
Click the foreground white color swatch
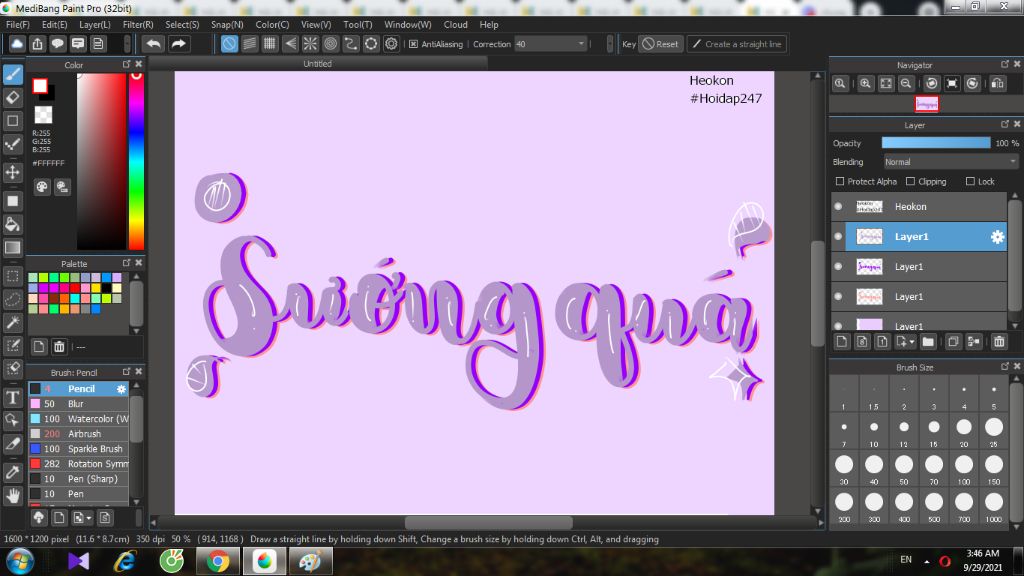pos(40,86)
